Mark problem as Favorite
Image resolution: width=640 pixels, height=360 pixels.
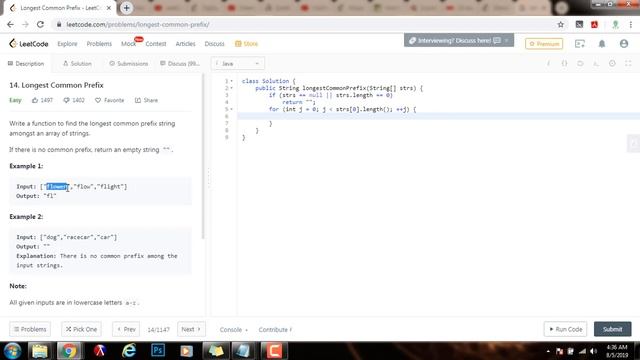pyautogui.click(x=109, y=100)
